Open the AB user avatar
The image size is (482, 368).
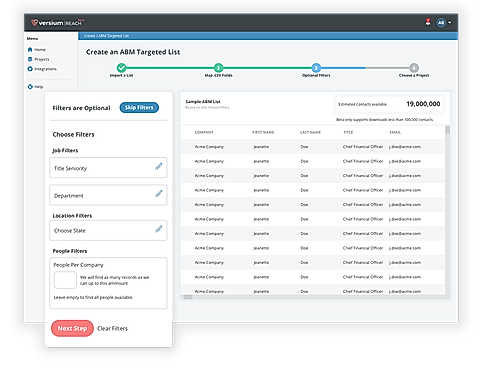441,23
